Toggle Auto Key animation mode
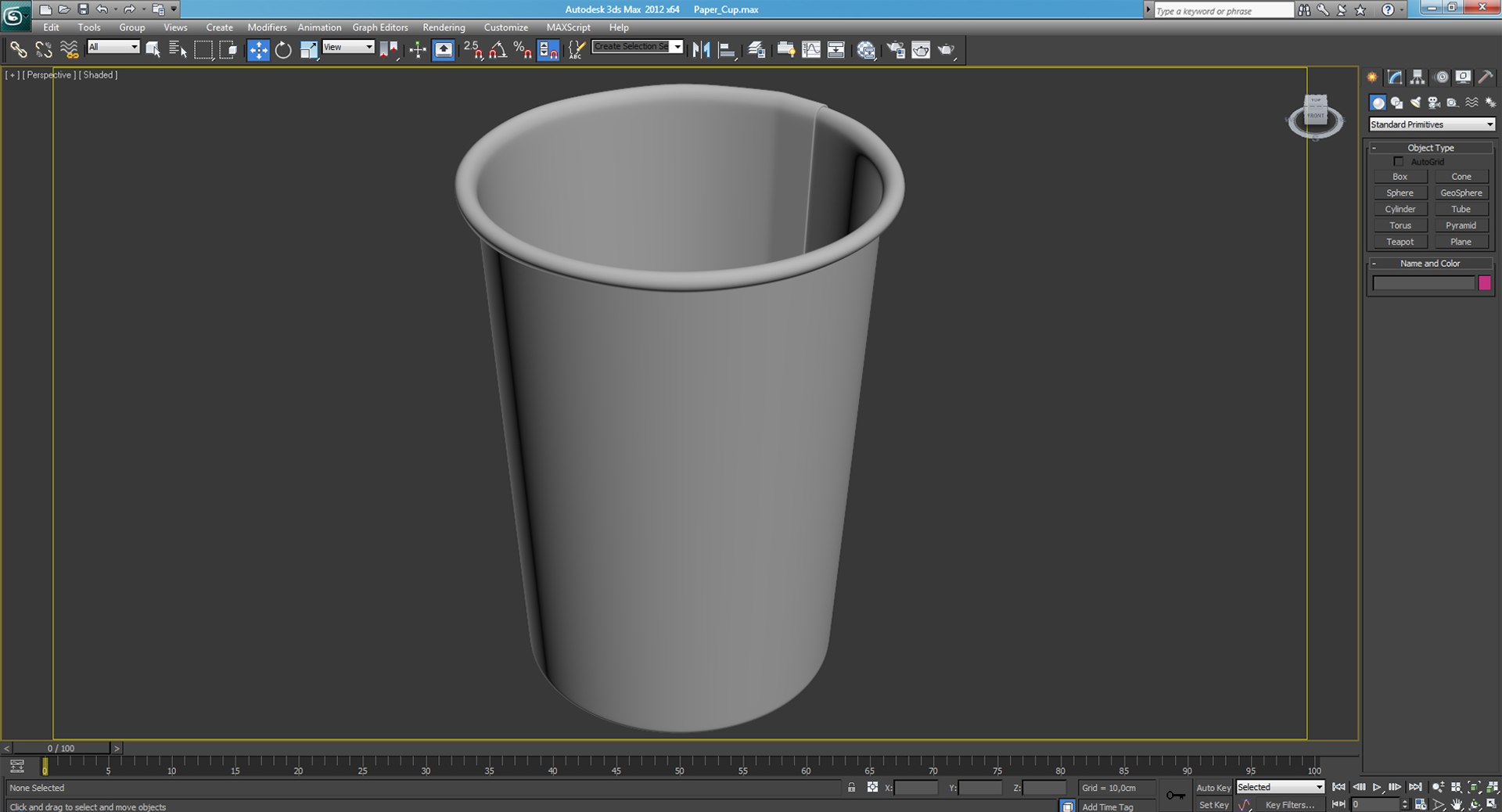The image size is (1502, 812). [x=1213, y=788]
